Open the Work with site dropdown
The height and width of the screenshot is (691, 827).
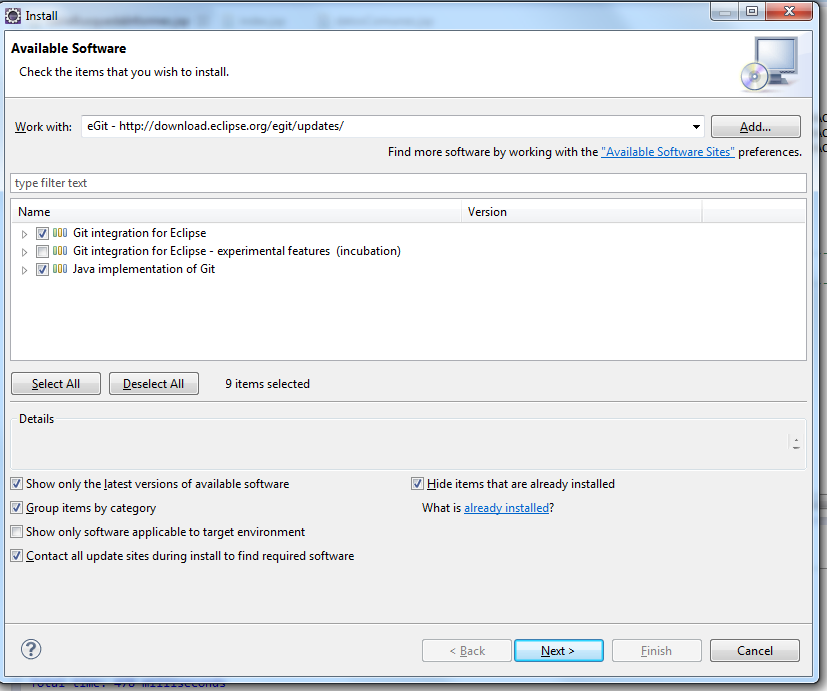pyautogui.click(x=696, y=127)
